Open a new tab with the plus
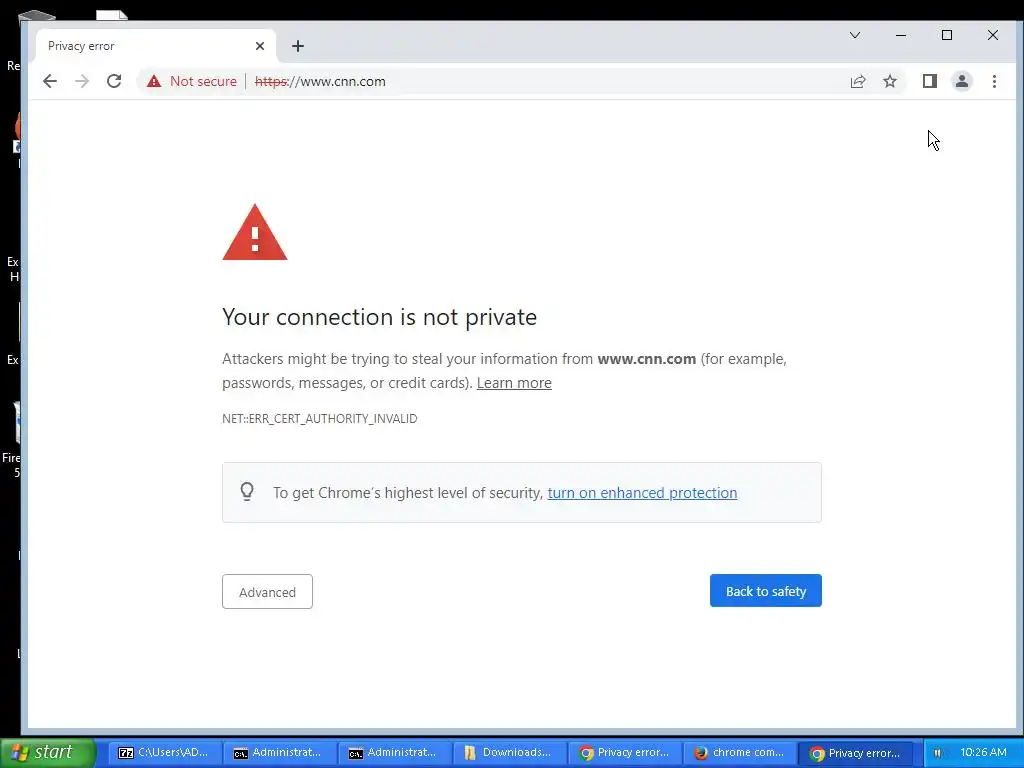The height and width of the screenshot is (768, 1024). click(298, 46)
